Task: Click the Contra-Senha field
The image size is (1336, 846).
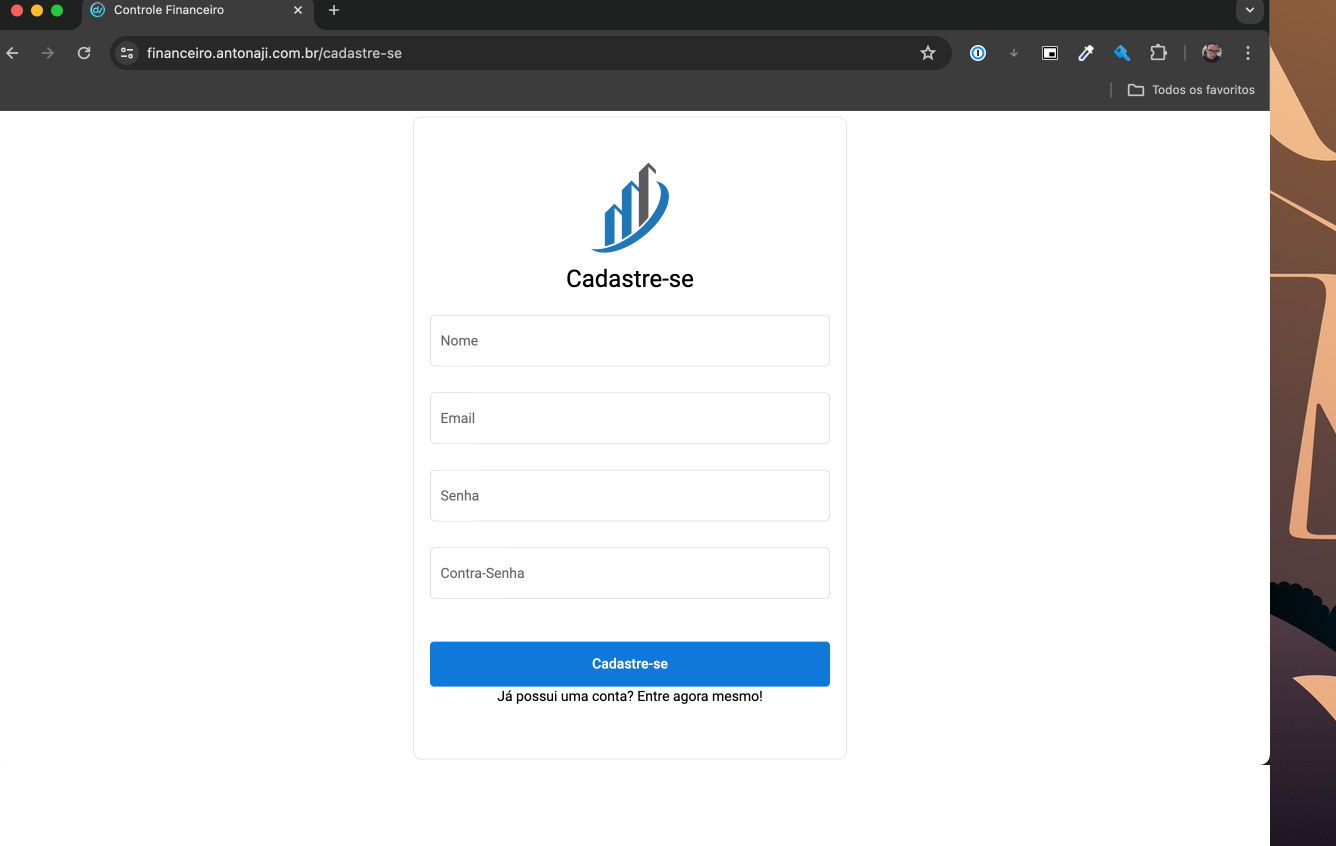Action: (x=630, y=573)
